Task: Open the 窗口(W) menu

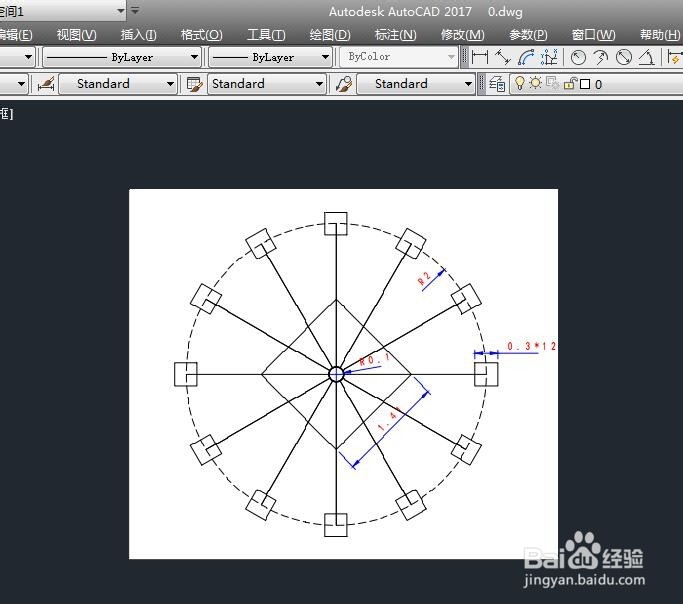Action: (x=593, y=34)
